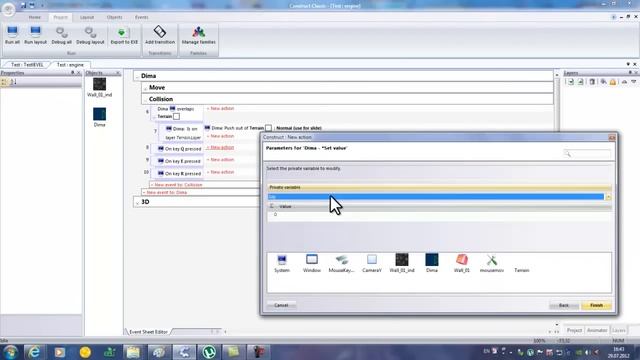Select Wall_01_ind in the Objects panel
640x360 pixels.
(99, 87)
